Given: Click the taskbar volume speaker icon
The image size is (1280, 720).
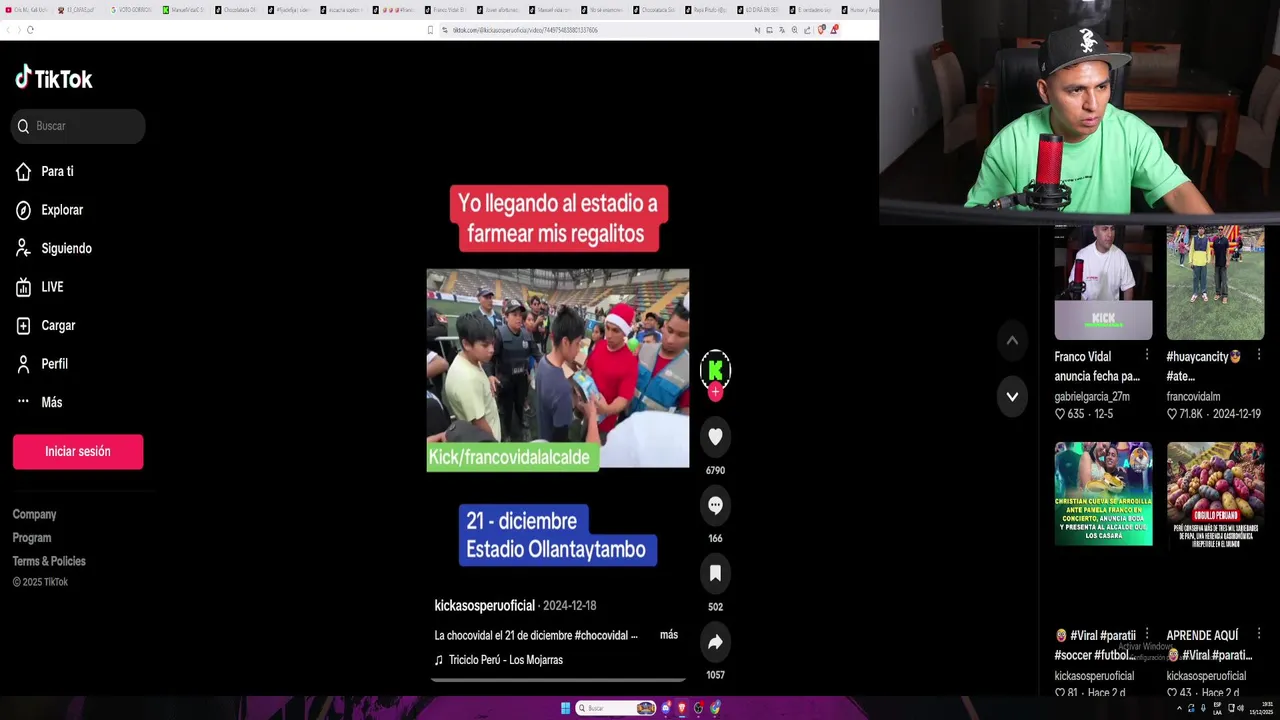Looking at the screenshot, I should coord(1240,708).
